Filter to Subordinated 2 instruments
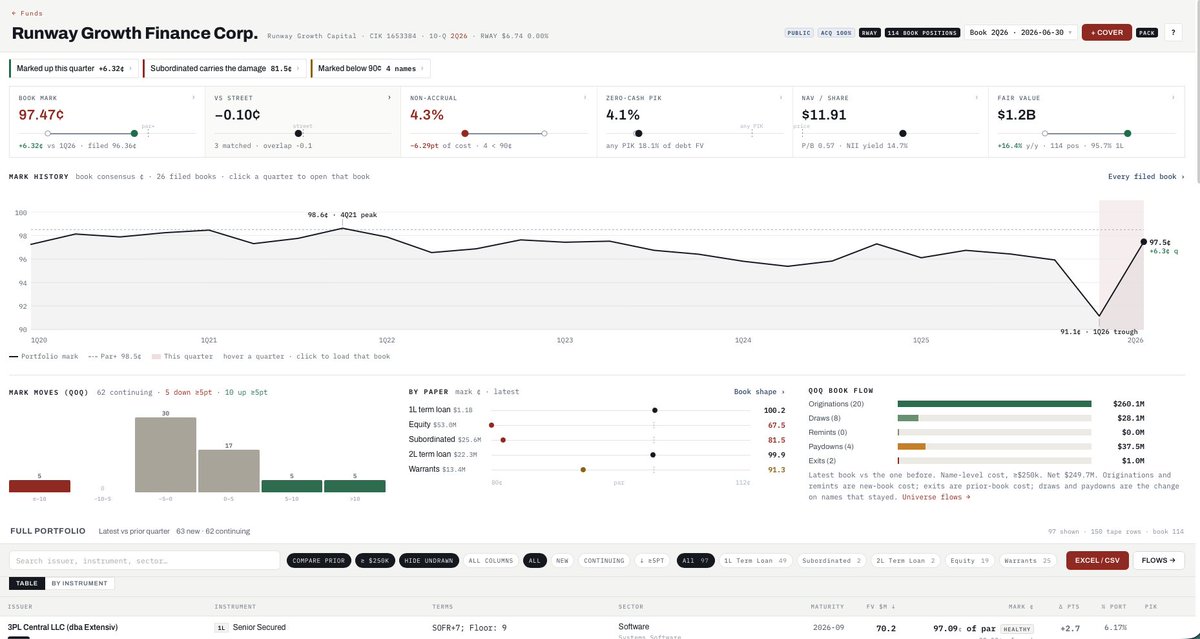Image resolution: width=1200 pixels, height=639 pixels. pos(831,561)
